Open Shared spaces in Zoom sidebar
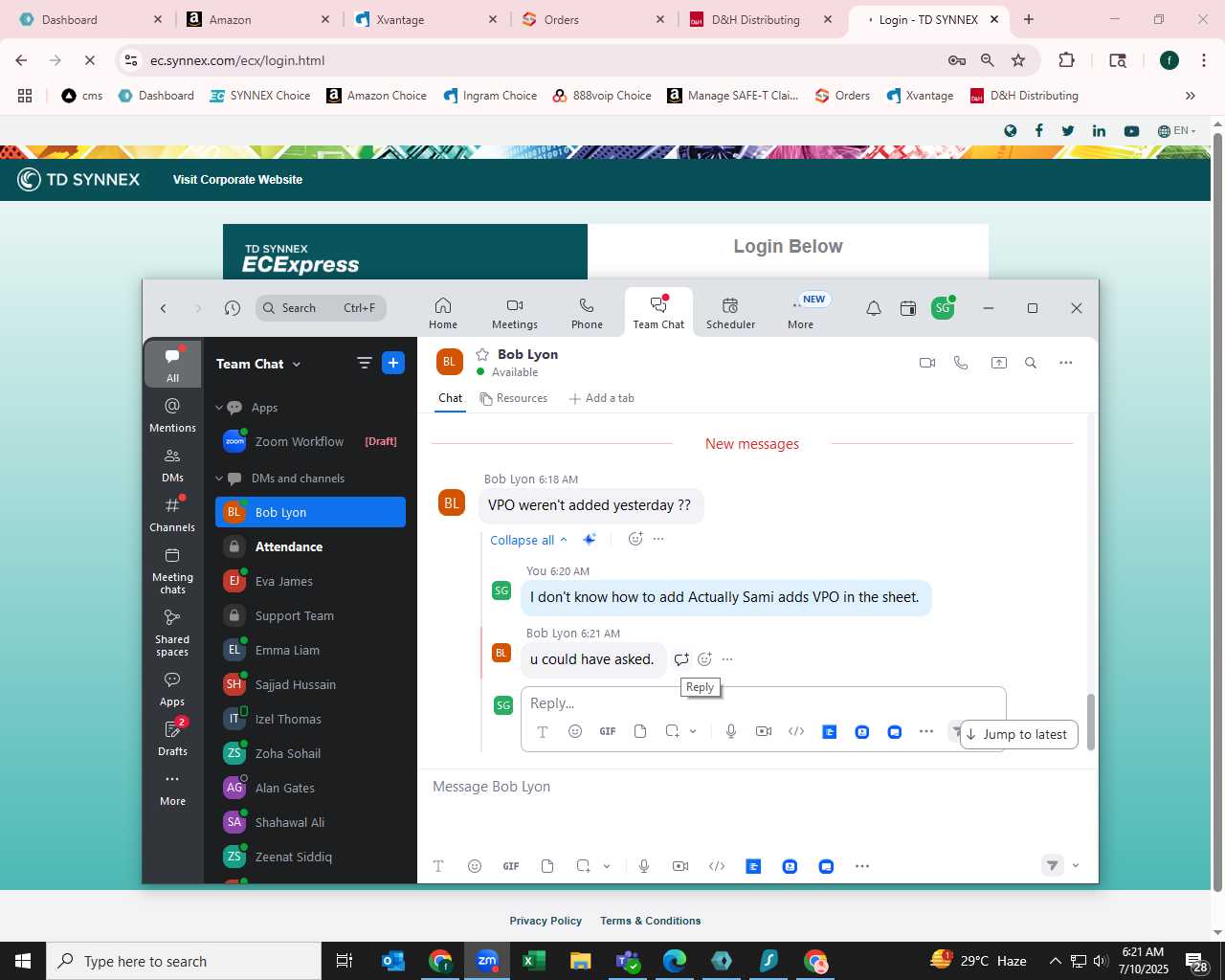This screenshot has height=980, width=1225. pyautogui.click(x=172, y=633)
